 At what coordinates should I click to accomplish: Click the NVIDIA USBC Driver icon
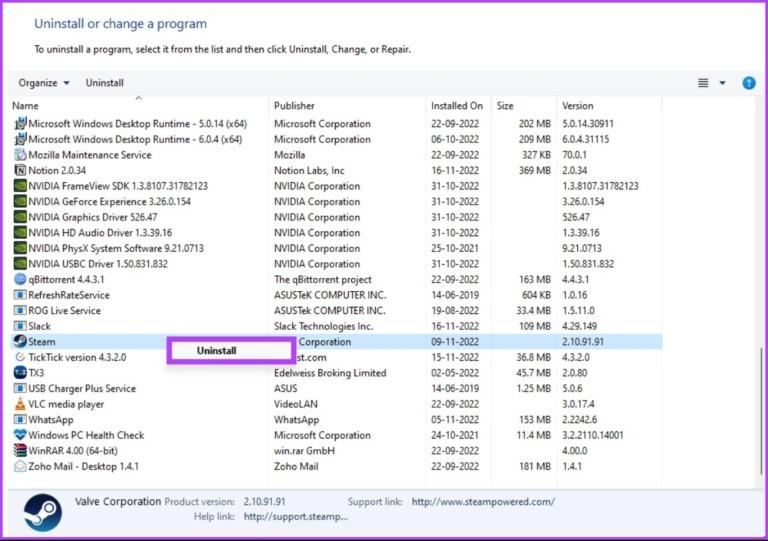tap(20, 263)
